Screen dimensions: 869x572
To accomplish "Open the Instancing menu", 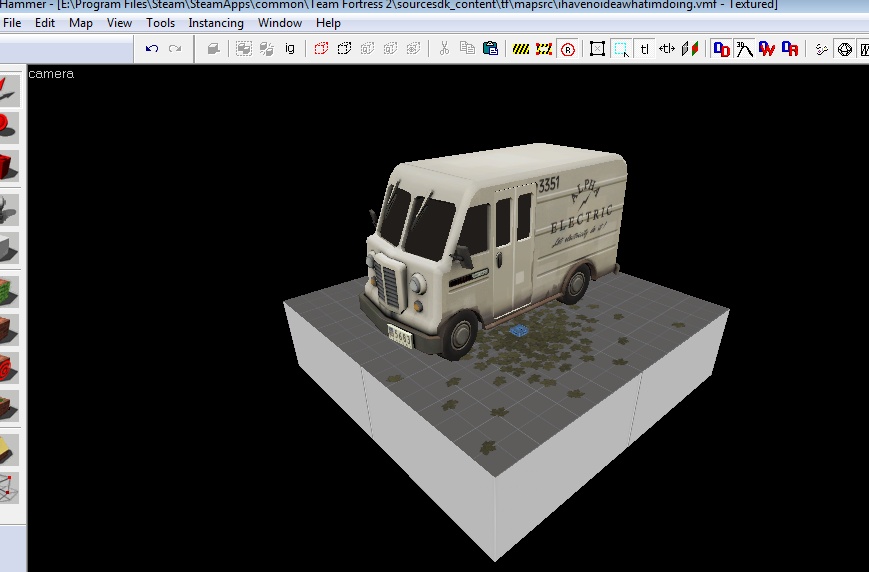I will pyautogui.click(x=216, y=23).
